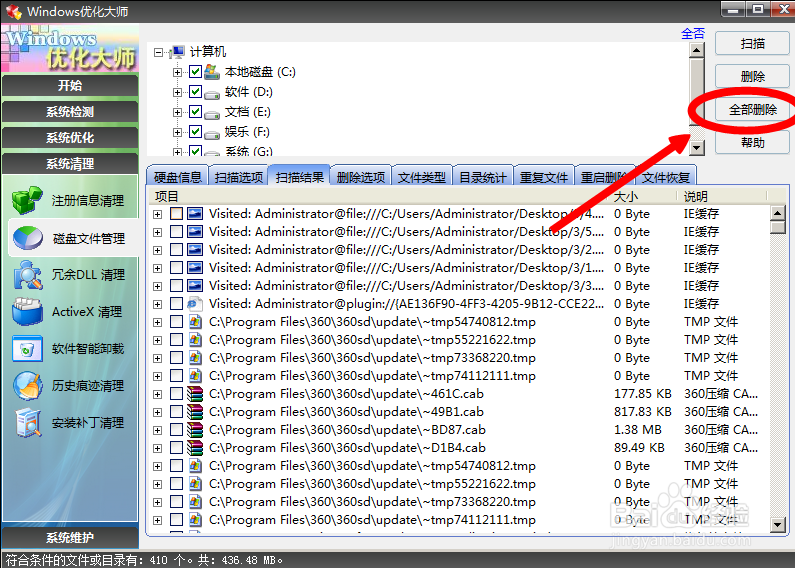Click results list scrollbar up arrow
The image size is (795, 568).
pyautogui.click(x=777, y=212)
